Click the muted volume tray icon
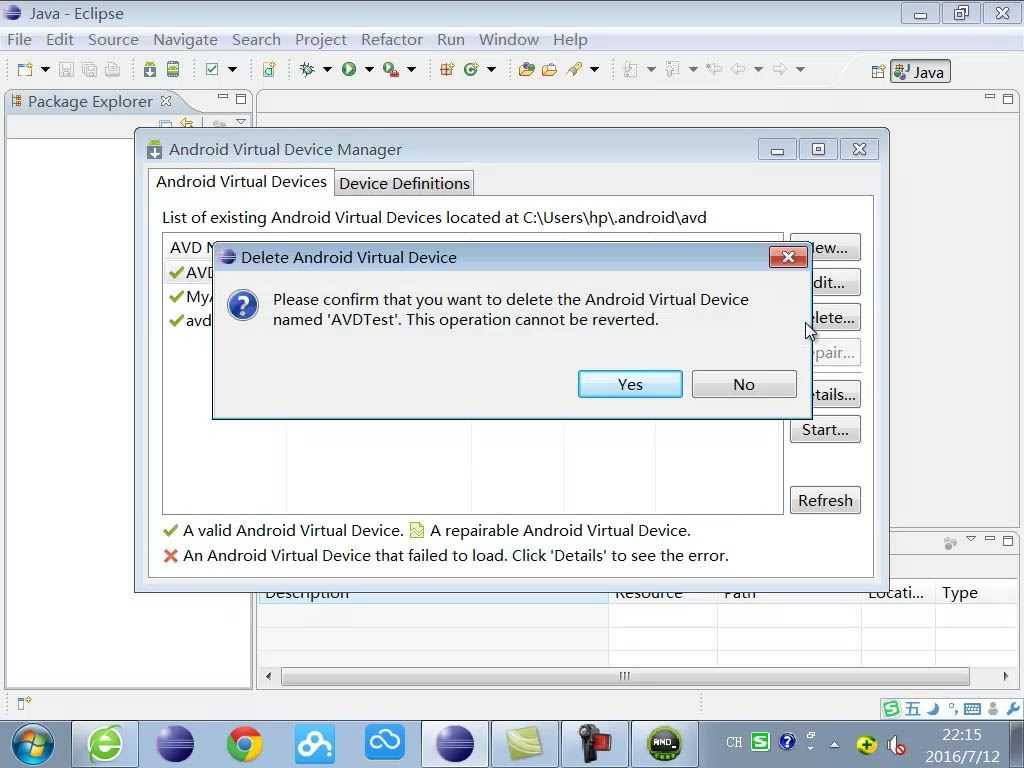 pos(897,744)
